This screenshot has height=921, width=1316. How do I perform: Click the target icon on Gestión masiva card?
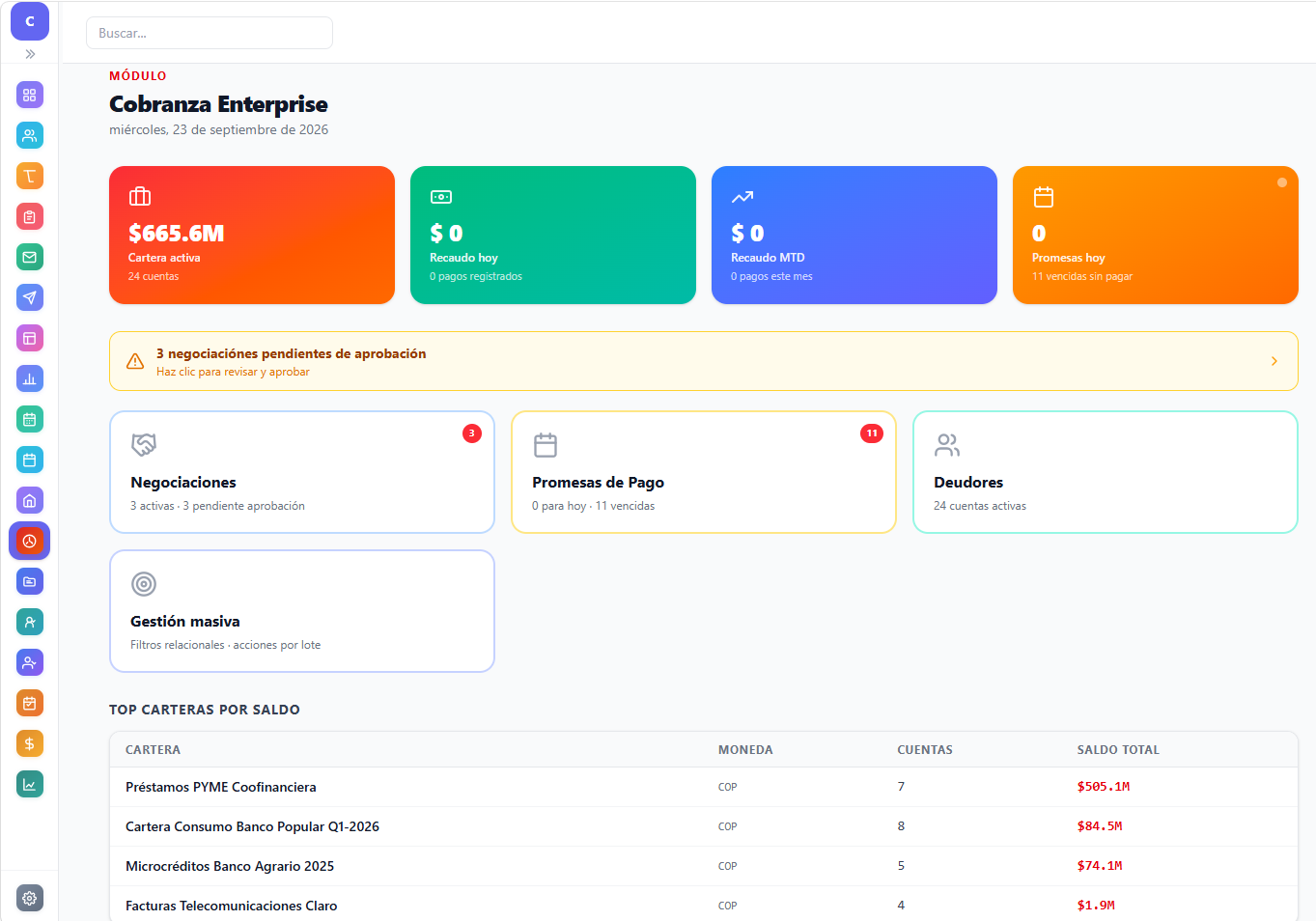click(x=144, y=583)
